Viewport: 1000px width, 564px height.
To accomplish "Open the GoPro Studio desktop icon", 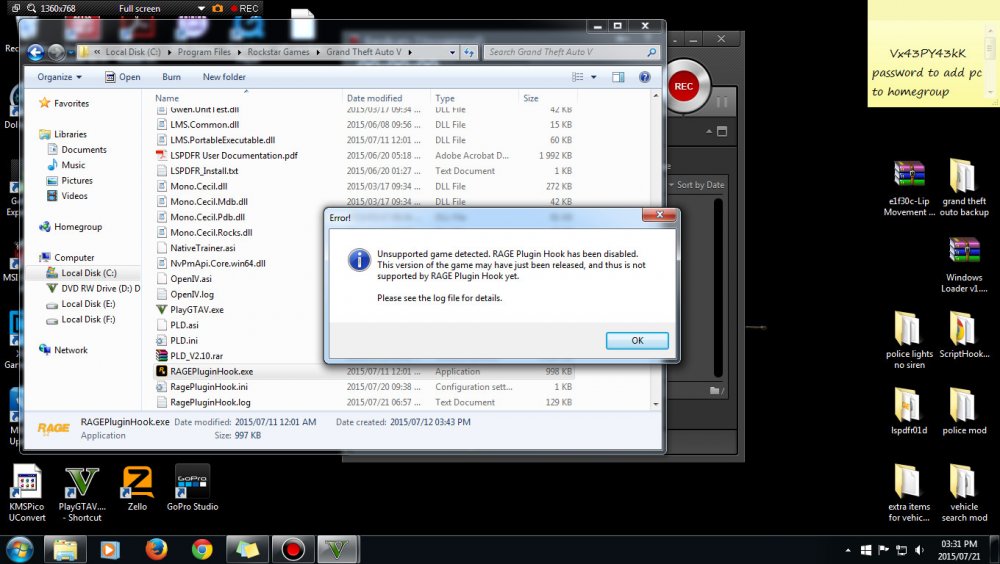I will coord(193,489).
